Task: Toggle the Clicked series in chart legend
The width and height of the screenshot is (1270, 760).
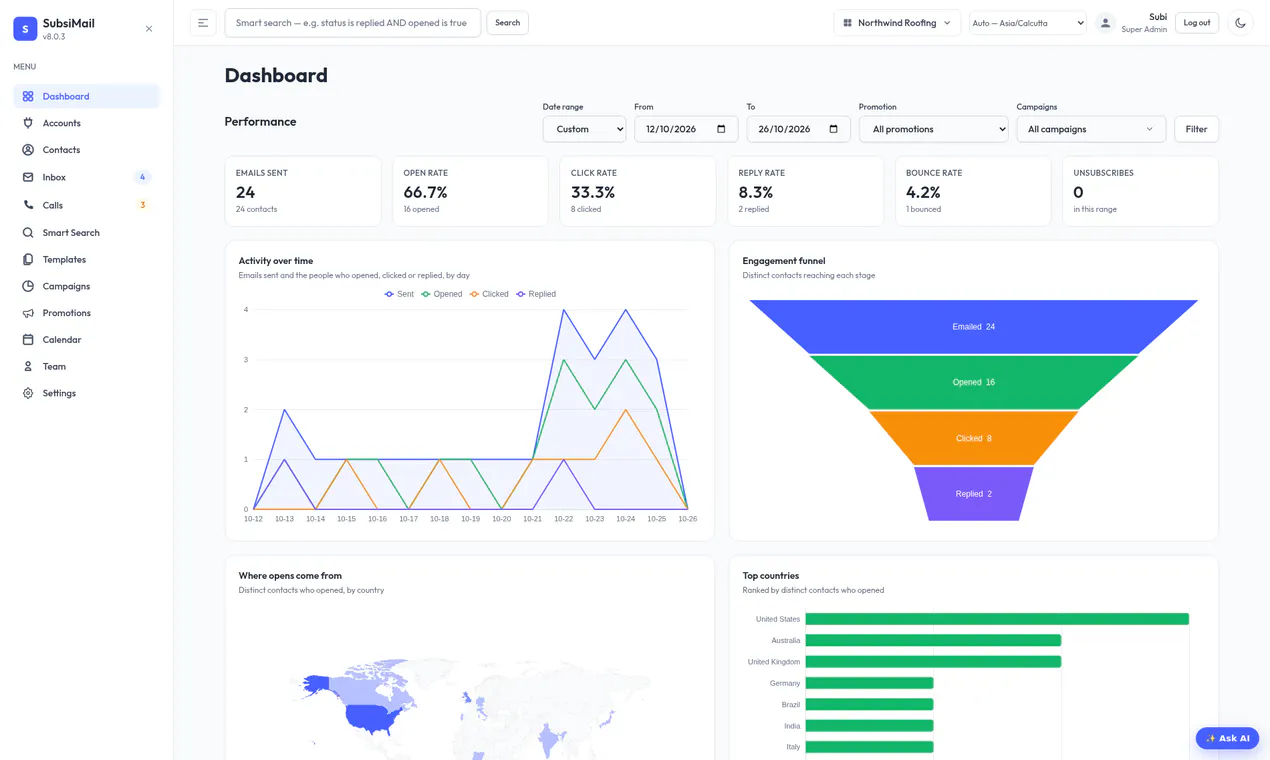Action: click(489, 294)
